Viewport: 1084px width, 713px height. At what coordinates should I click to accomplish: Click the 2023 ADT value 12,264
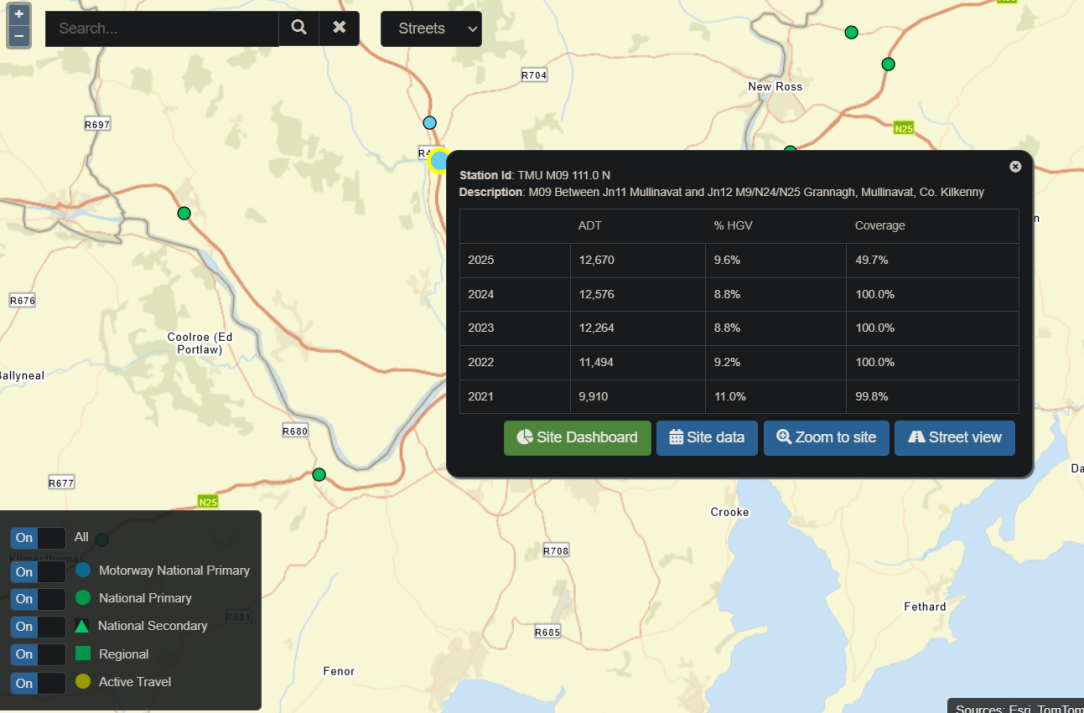pos(597,328)
